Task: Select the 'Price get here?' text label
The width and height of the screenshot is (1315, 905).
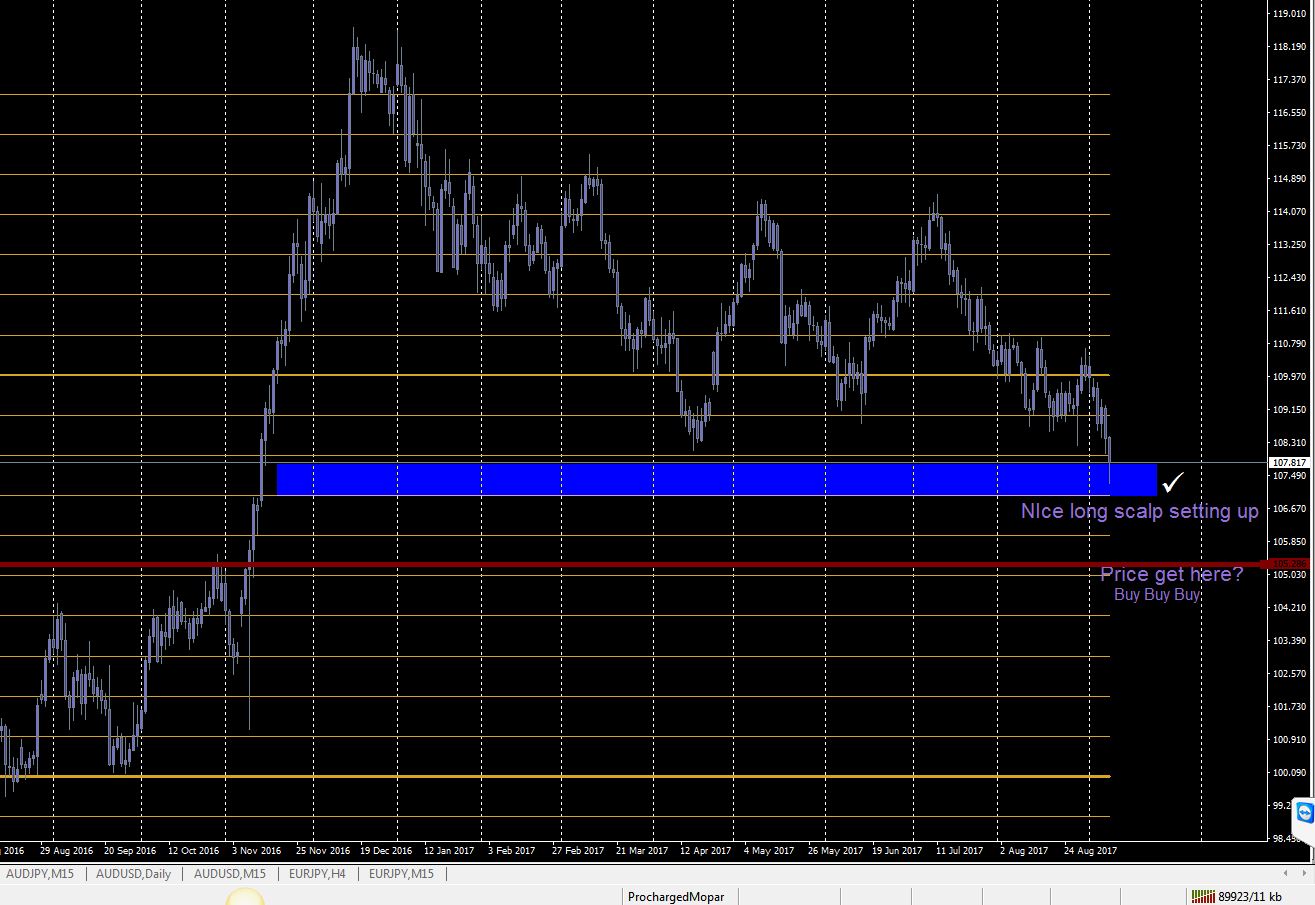Action: pyautogui.click(x=1172, y=574)
